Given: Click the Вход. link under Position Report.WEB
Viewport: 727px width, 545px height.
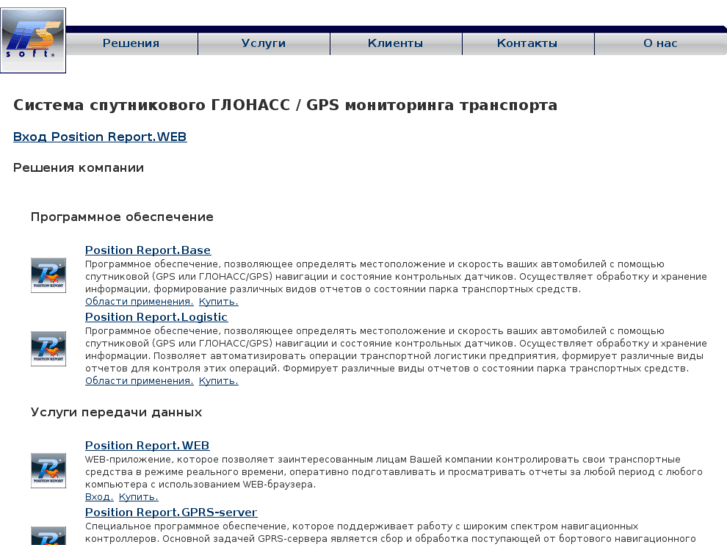Looking at the screenshot, I should (99, 497).
